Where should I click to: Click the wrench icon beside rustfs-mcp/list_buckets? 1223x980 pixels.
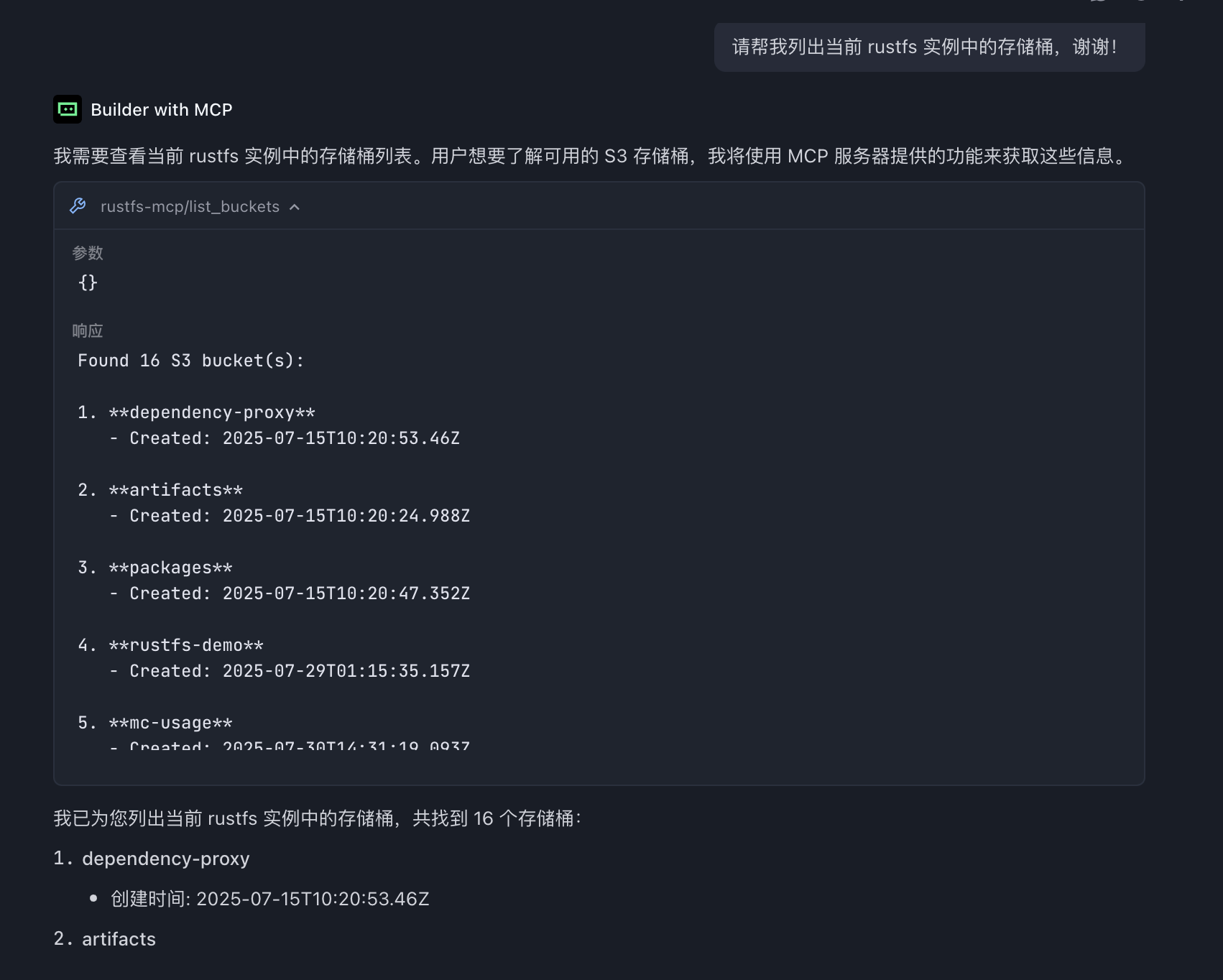click(79, 206)
